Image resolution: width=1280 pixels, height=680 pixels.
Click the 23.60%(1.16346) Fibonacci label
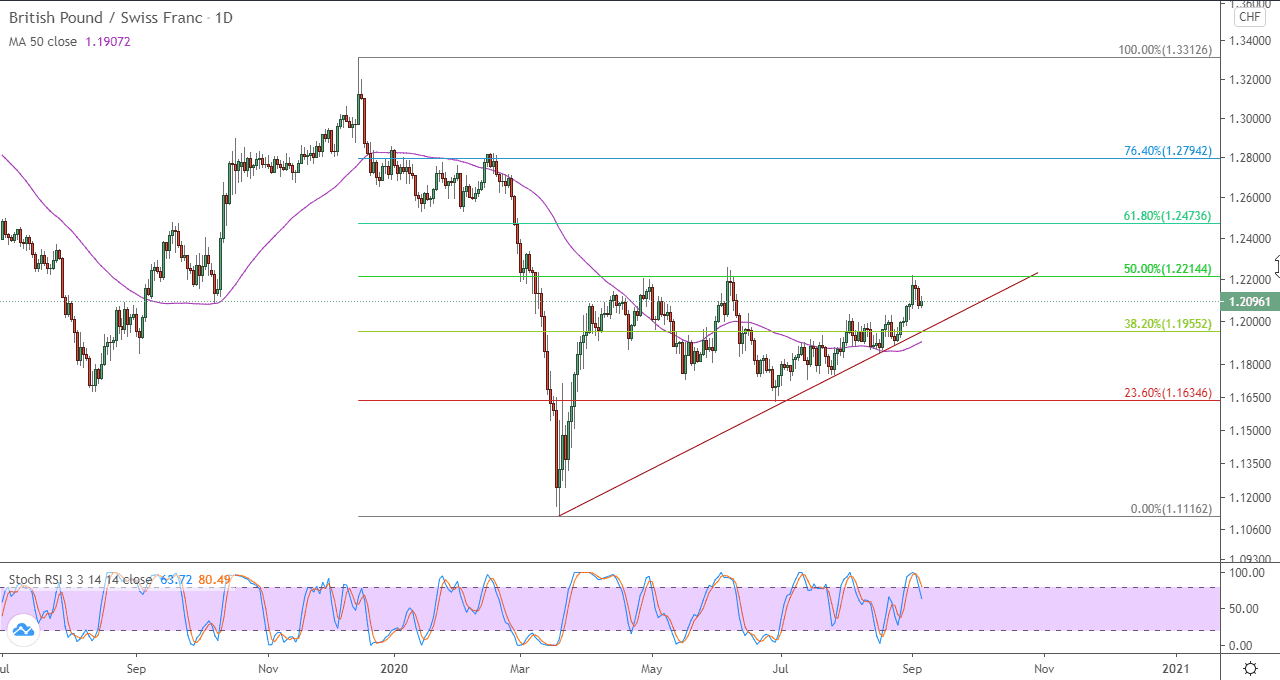click(1168, 393)
